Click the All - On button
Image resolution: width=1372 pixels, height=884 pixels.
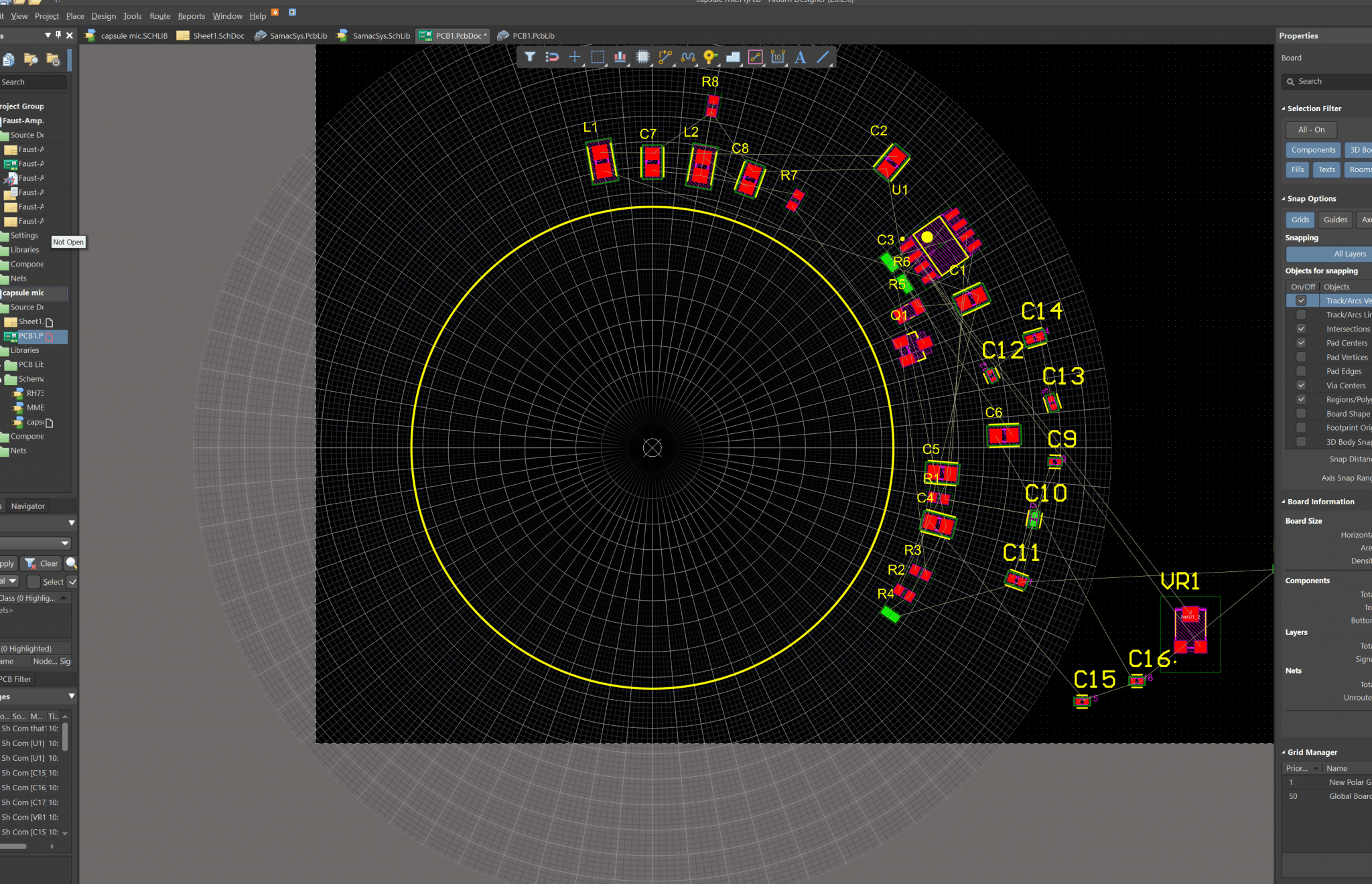tap(1311, 130)
